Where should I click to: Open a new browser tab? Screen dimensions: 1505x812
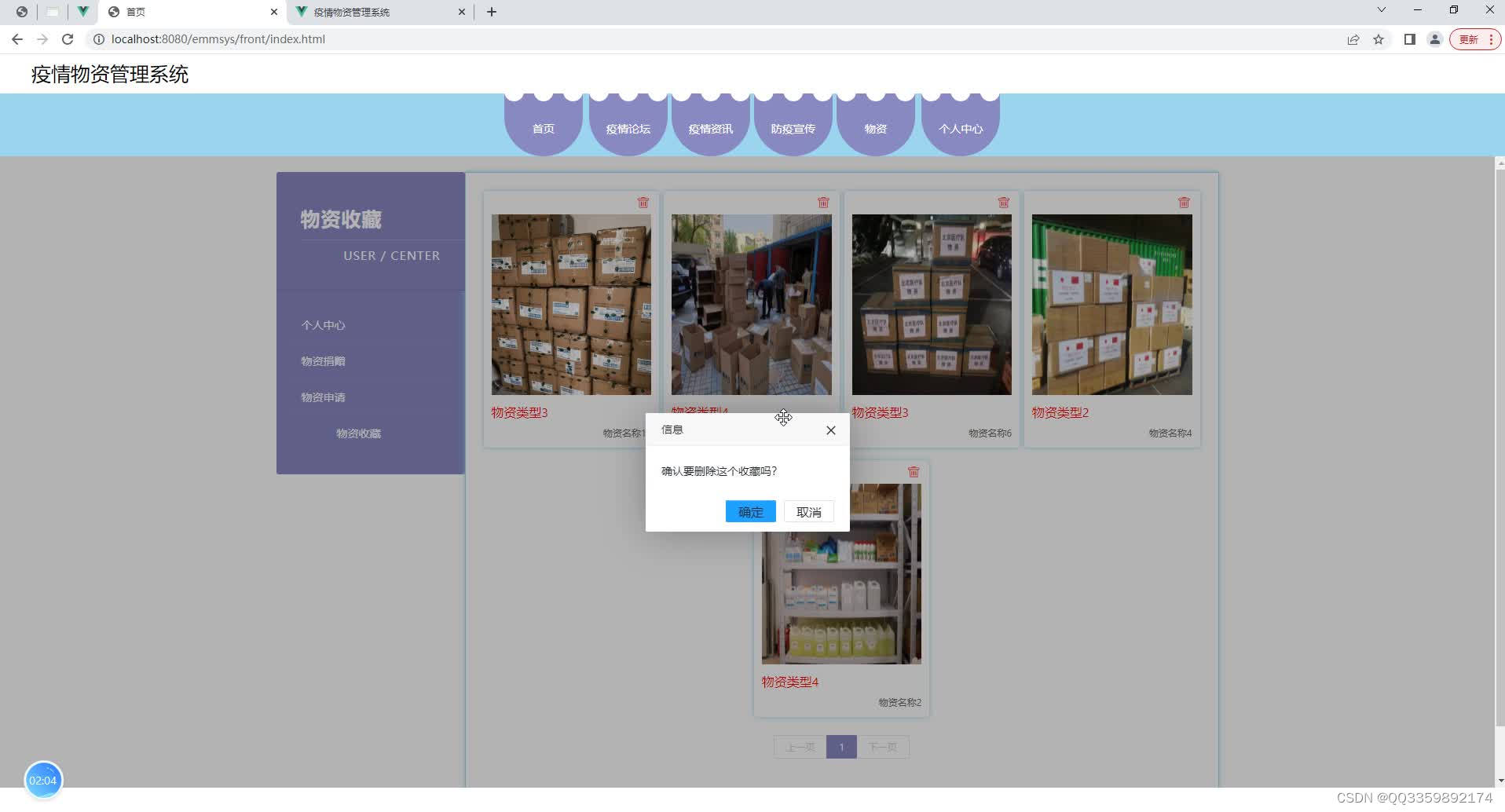click(x=492, y=12)
